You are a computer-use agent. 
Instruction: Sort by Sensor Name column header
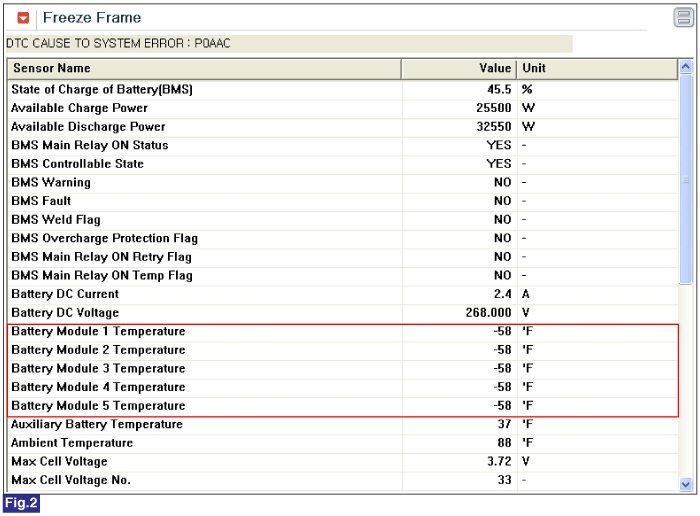tap(204, 68)
